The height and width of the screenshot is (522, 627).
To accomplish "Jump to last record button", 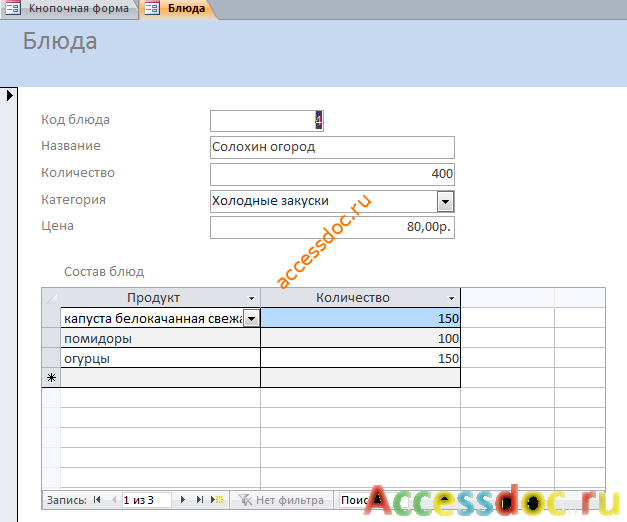I will click(200, 500).
